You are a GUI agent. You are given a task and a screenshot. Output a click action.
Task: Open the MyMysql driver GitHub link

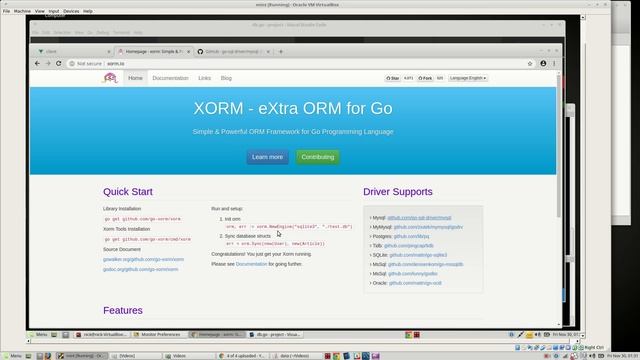tap(428, 227)
